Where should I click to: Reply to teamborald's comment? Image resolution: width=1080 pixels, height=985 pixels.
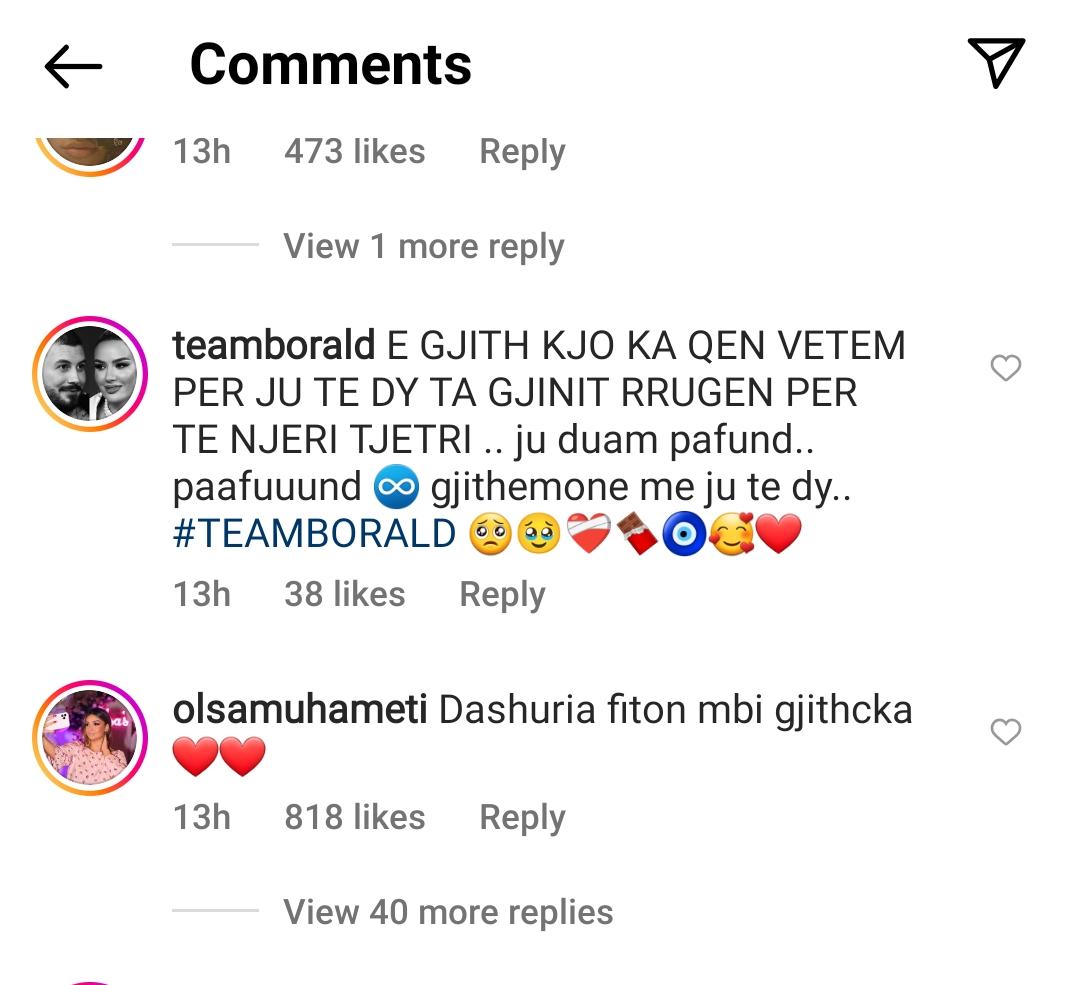502,594
